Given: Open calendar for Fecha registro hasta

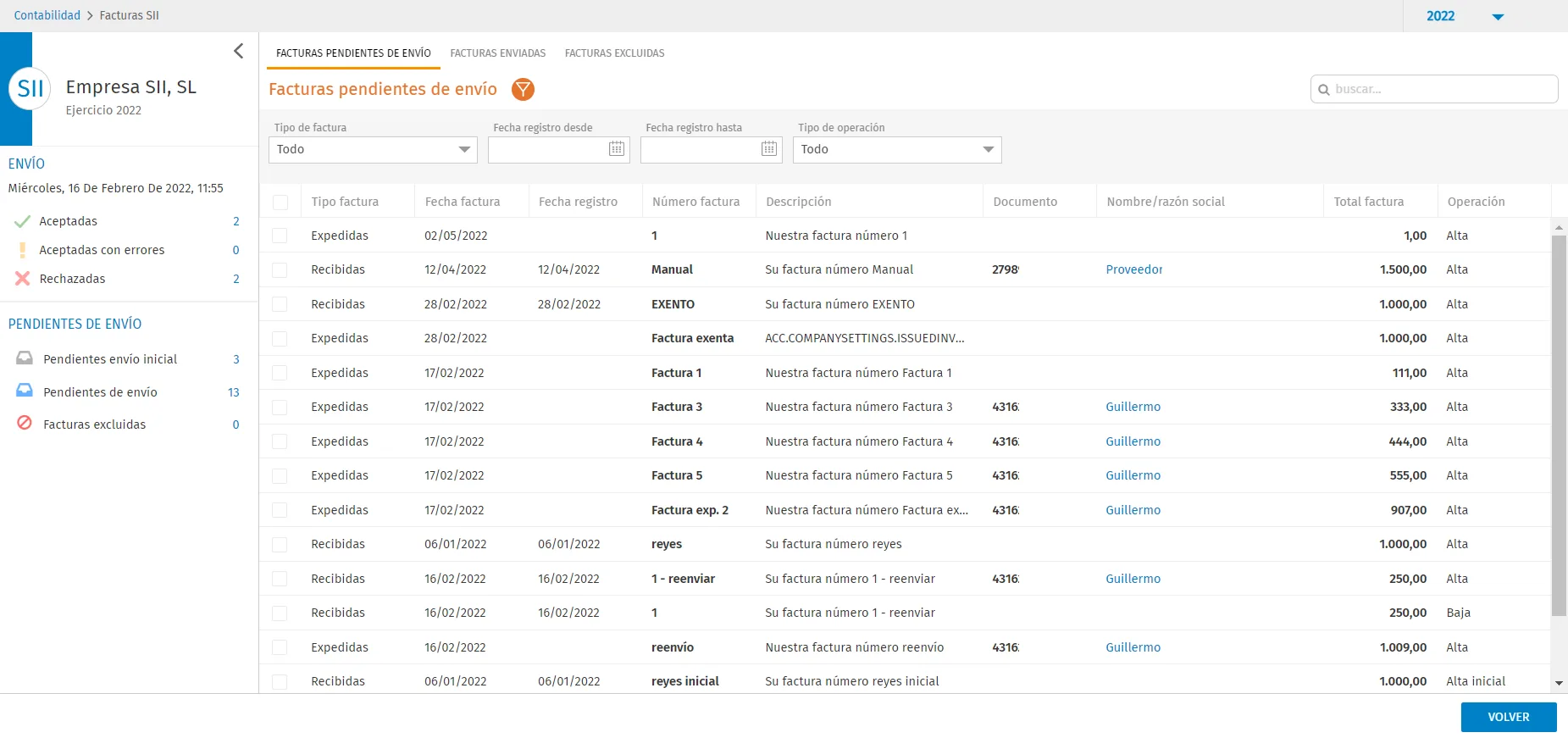Looking at the screenshot, I should tap(769, 149).
